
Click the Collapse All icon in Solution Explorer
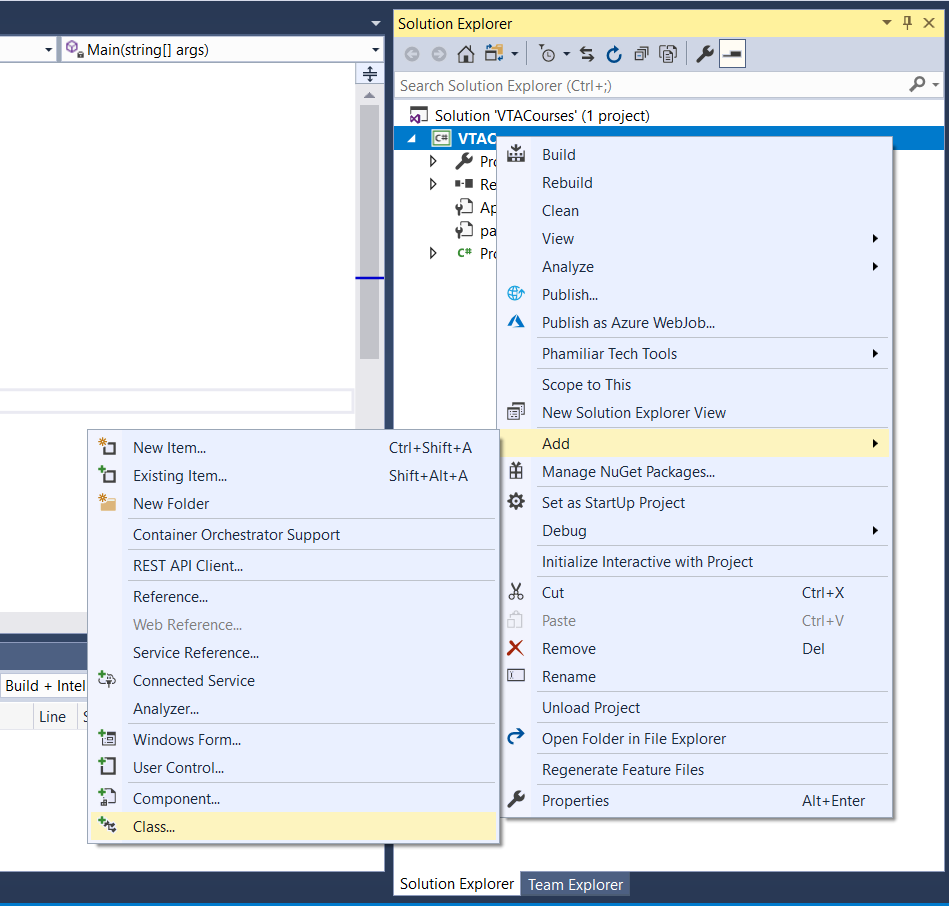[641, 54]
